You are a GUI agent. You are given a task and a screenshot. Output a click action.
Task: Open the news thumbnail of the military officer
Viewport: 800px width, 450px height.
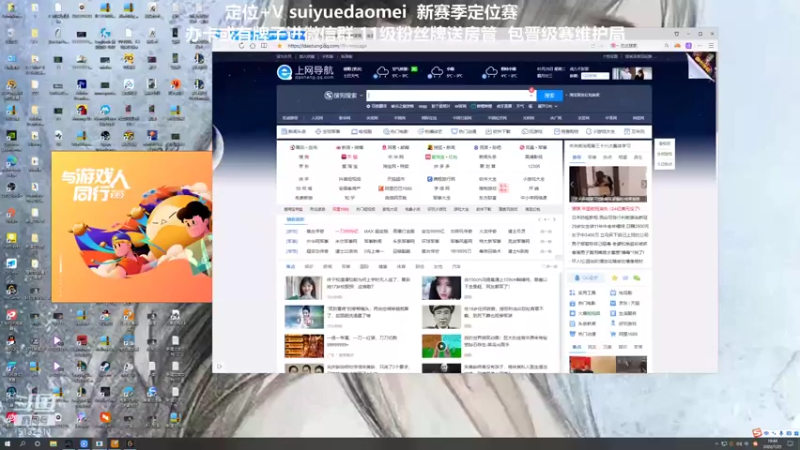click(441, 317)
